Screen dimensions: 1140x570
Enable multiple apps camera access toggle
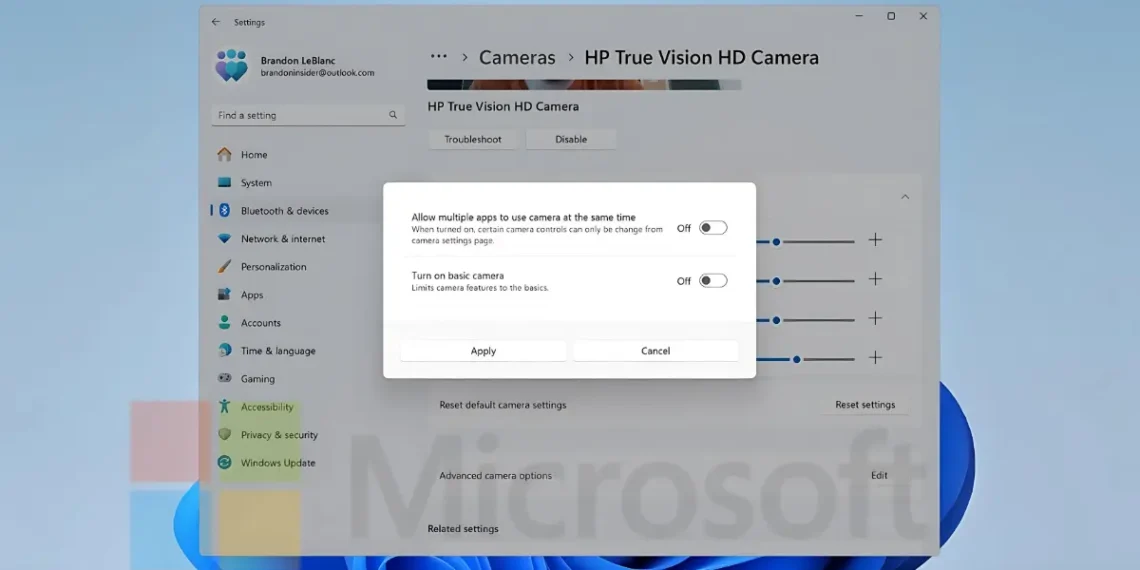(713, 228)
